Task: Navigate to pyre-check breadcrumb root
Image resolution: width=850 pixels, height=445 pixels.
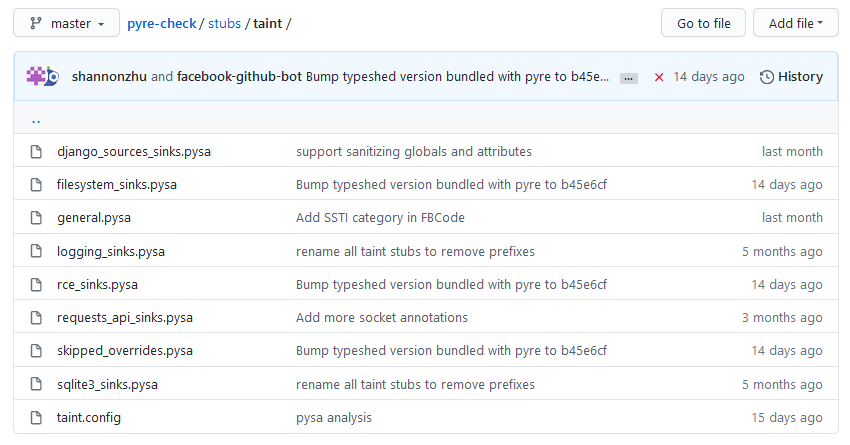Action: (163, 23)
